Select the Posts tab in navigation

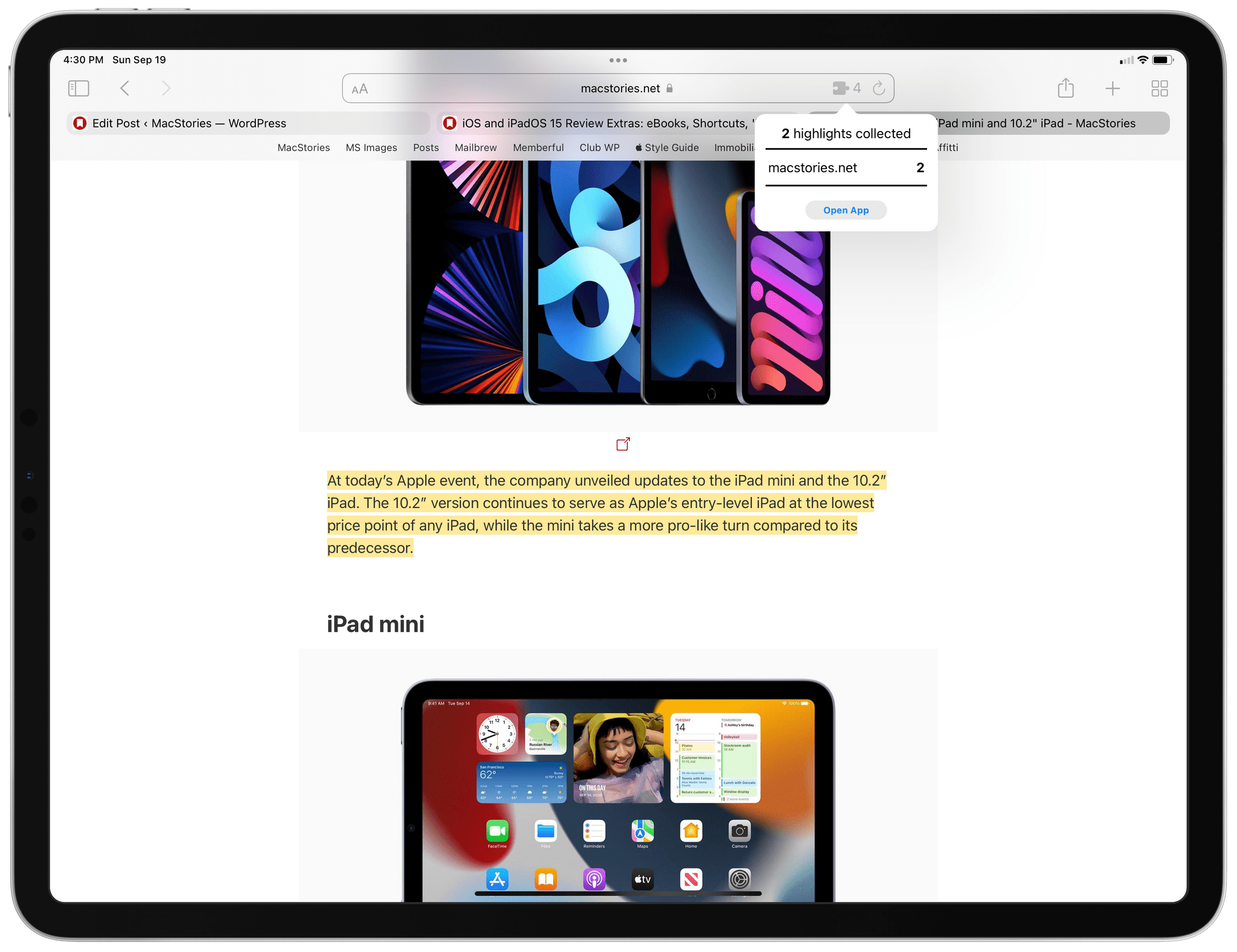tap(424, 147)
